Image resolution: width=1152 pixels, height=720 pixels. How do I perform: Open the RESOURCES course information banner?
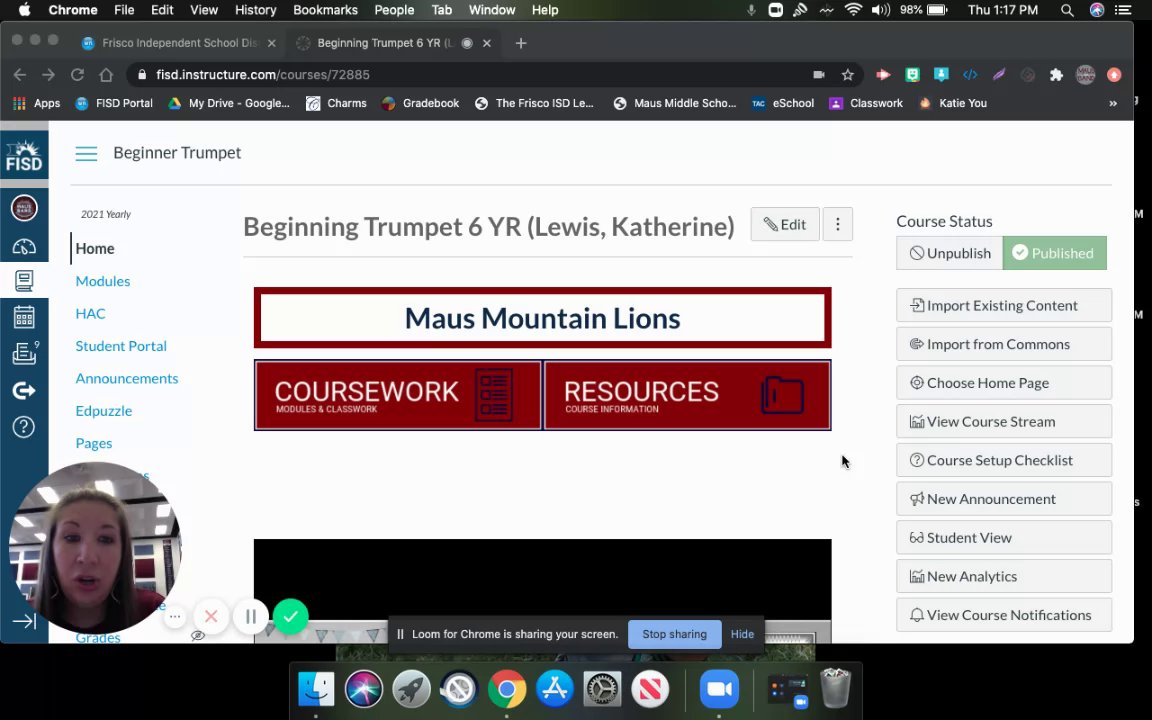pos(687,395)
